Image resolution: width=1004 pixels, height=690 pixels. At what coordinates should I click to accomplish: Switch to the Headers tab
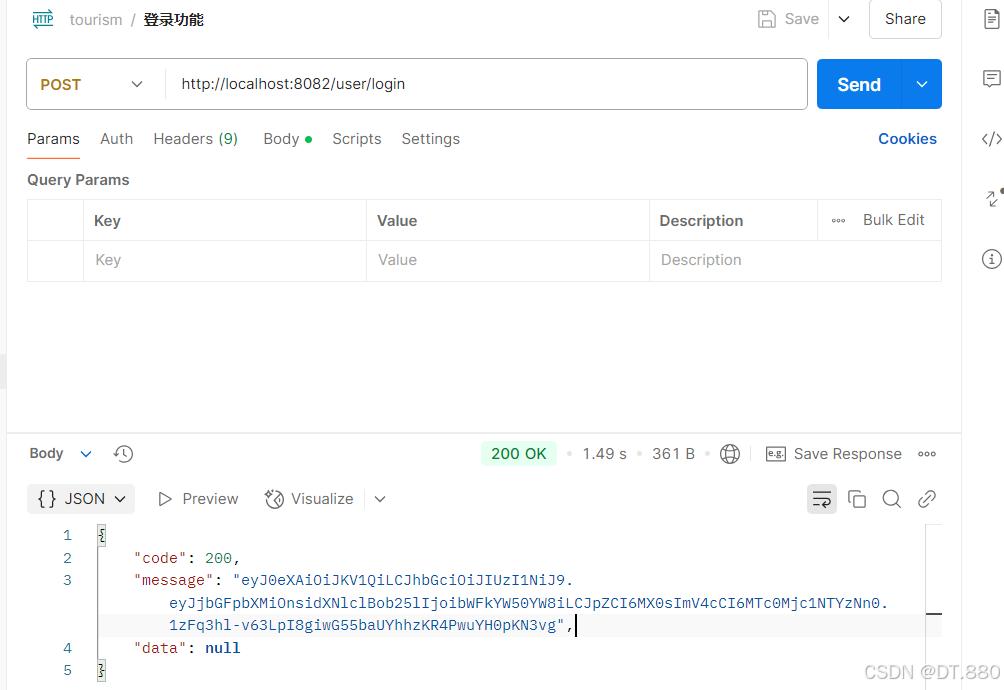[195, 139]
